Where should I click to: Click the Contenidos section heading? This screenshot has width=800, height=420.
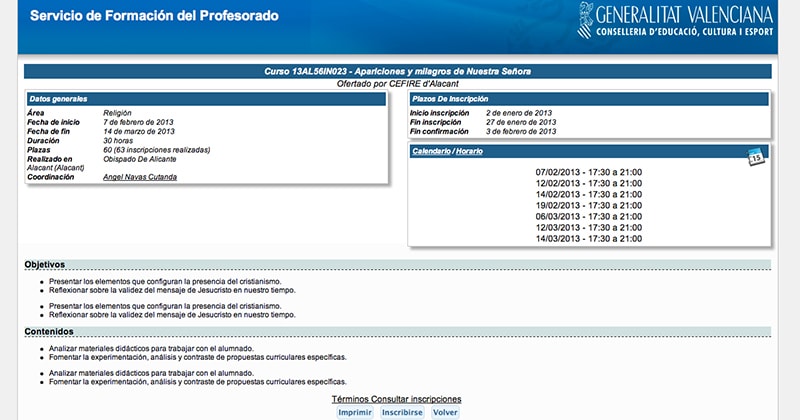[x=48, y=331]
